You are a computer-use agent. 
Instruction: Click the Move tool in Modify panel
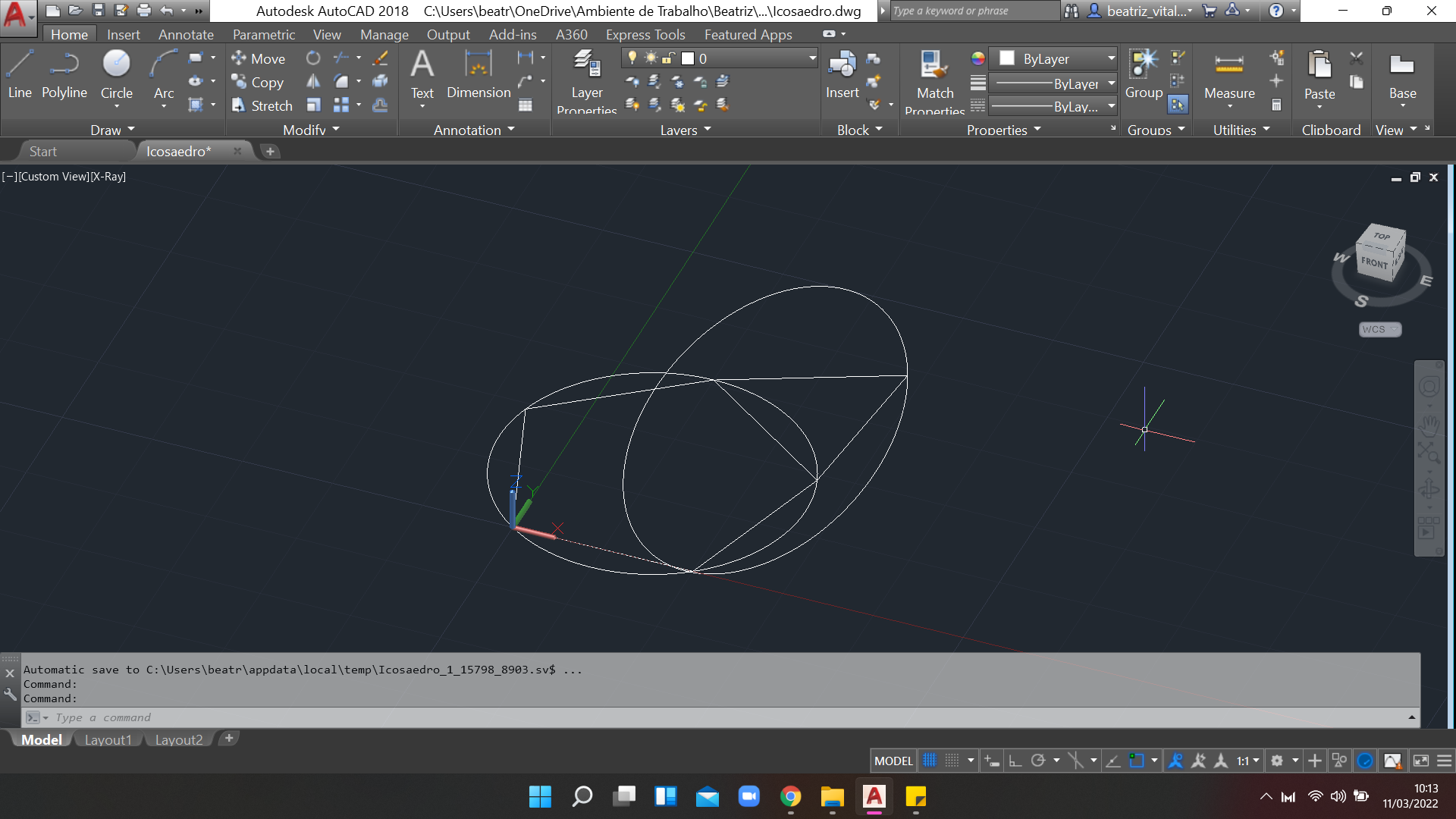(259, 58)
